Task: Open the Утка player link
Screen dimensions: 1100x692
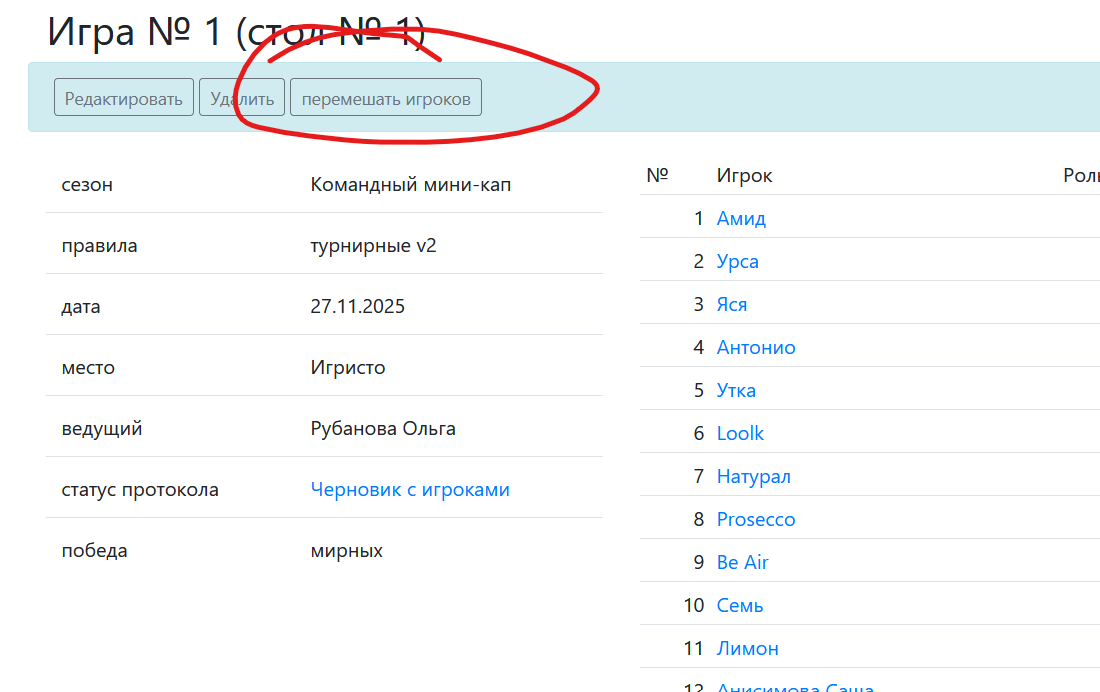Action: click(736, 390)
